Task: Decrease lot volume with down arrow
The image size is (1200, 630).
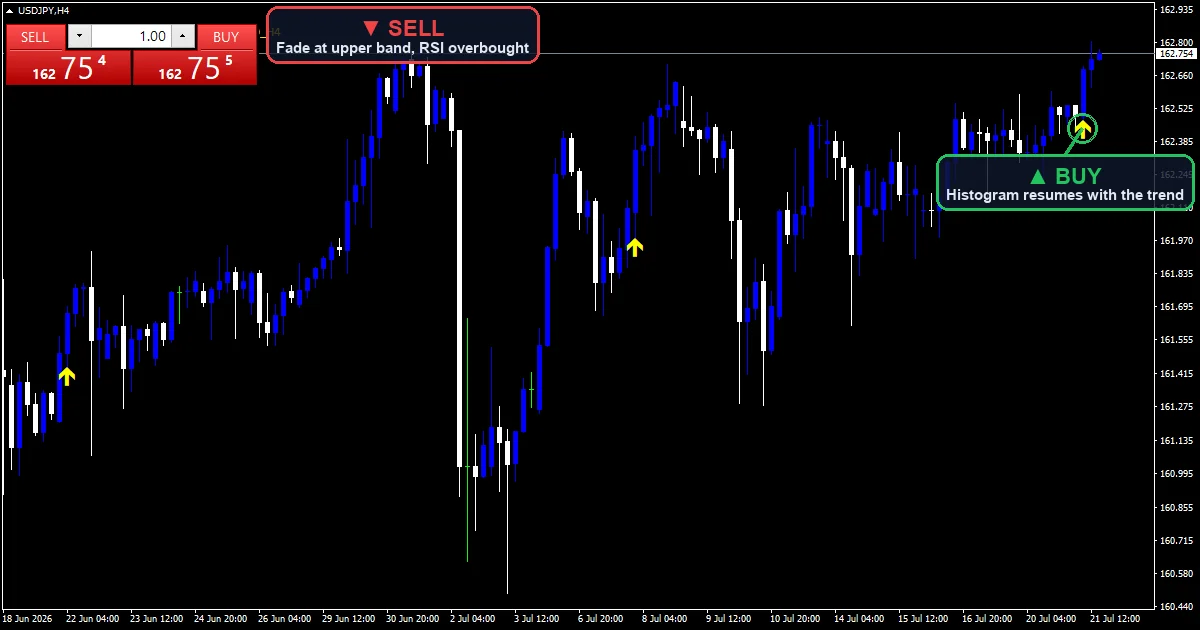Action: 80,37
